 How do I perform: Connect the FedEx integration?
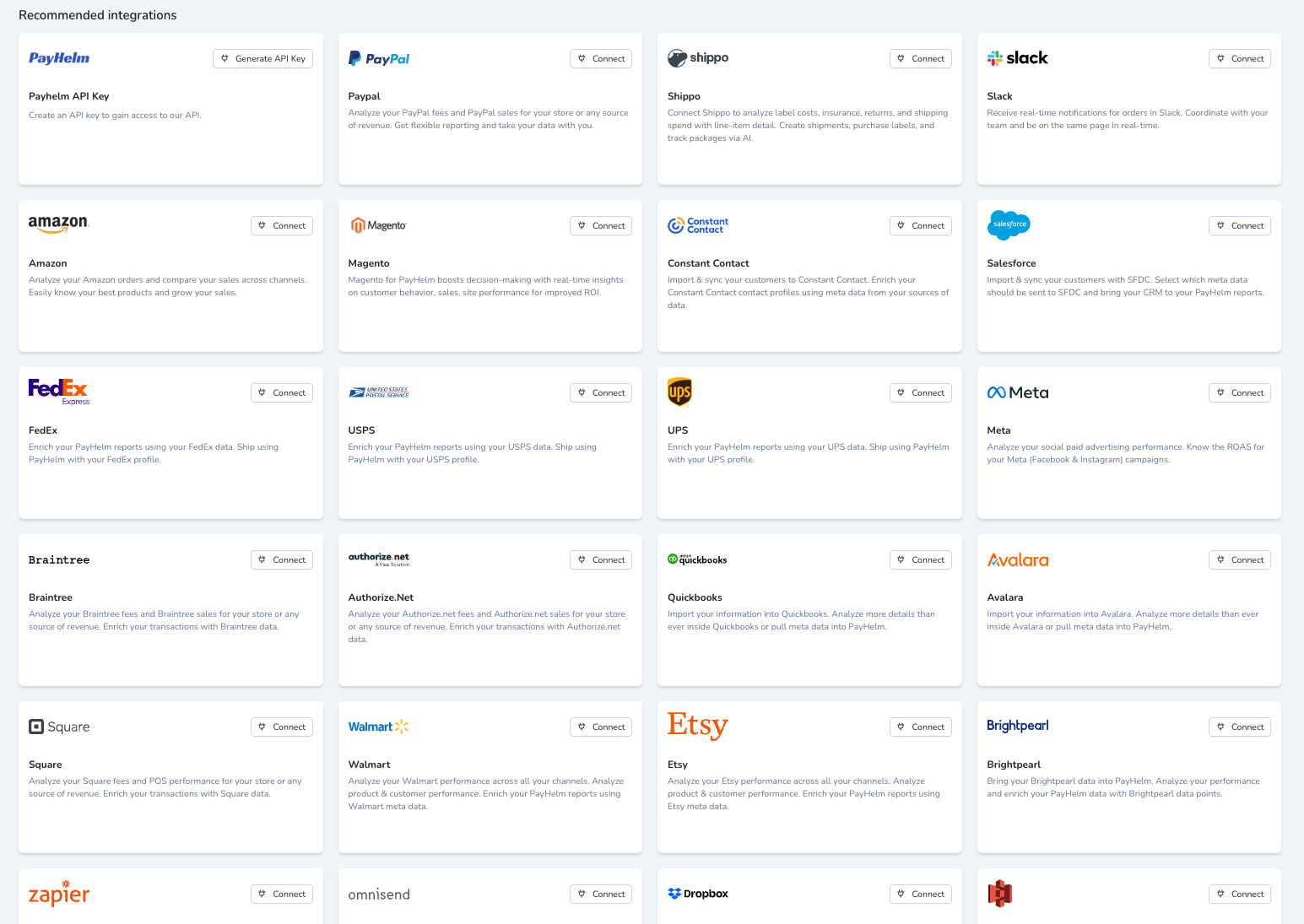pos(282,392)
